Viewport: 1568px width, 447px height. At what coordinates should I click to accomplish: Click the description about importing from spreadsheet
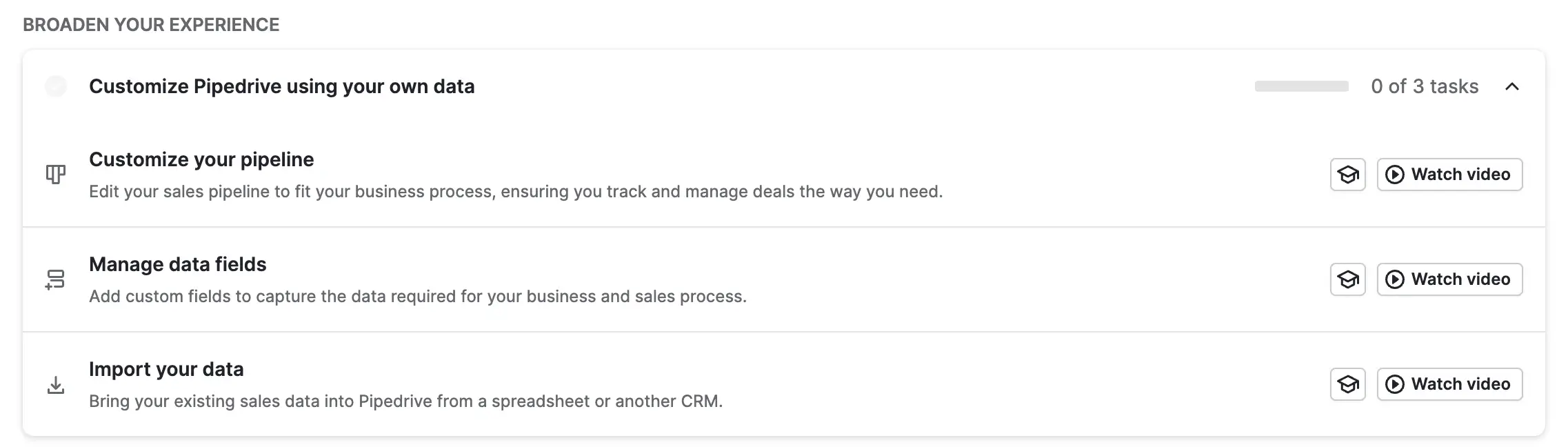tap(405, 401)
